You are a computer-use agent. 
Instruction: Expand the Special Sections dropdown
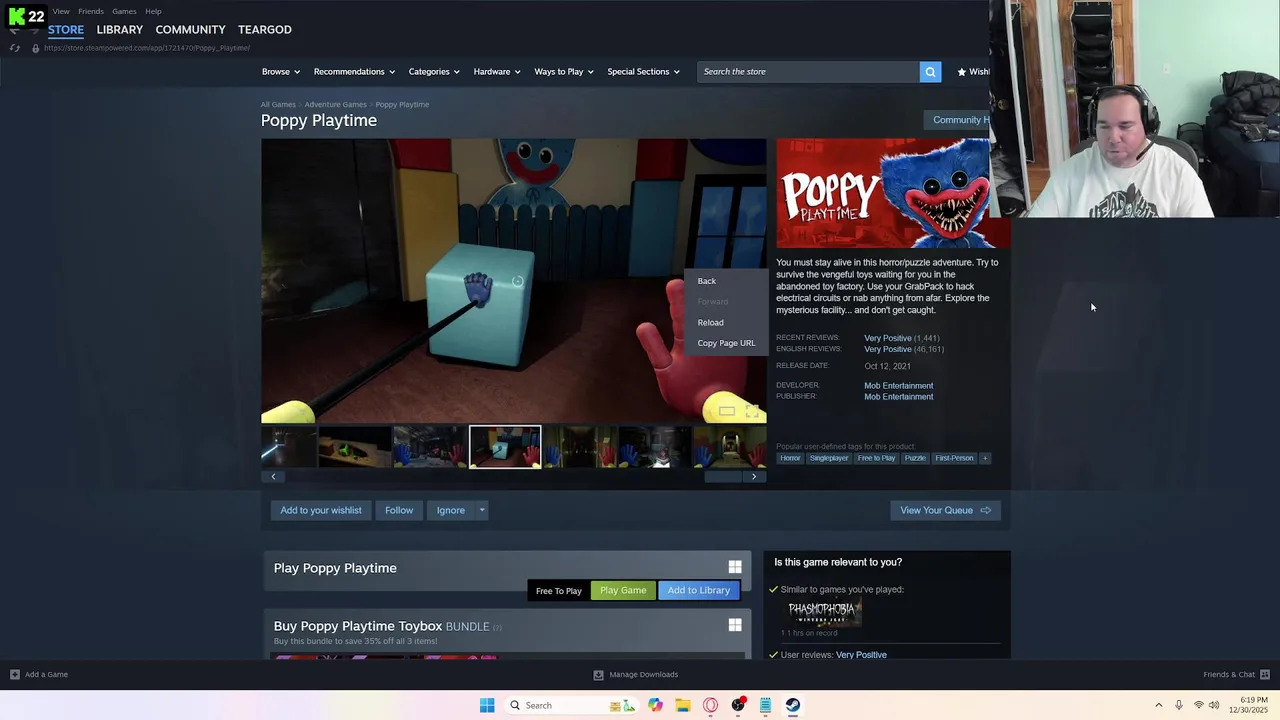click(643, 72)
